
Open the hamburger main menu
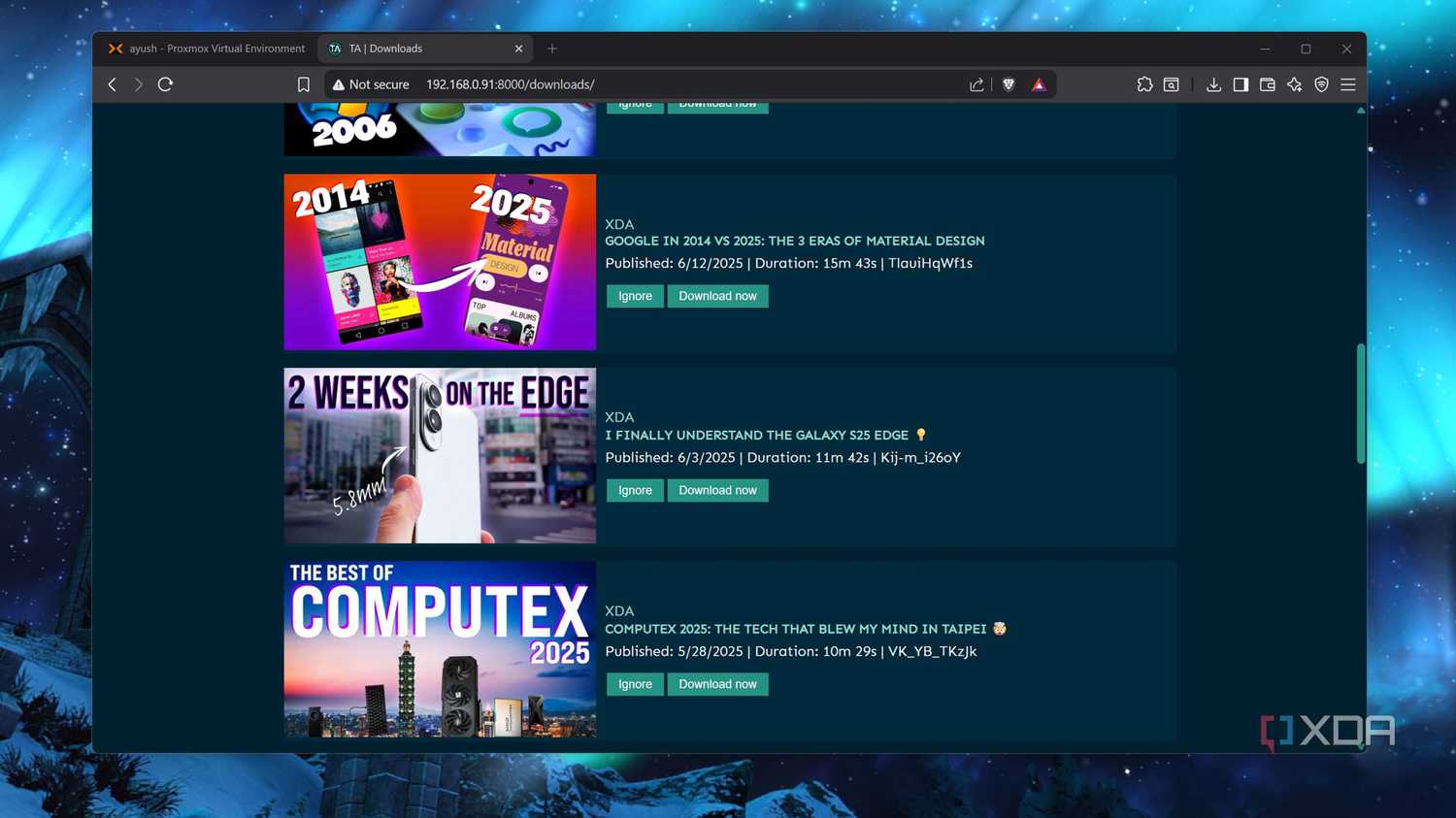1348,84
